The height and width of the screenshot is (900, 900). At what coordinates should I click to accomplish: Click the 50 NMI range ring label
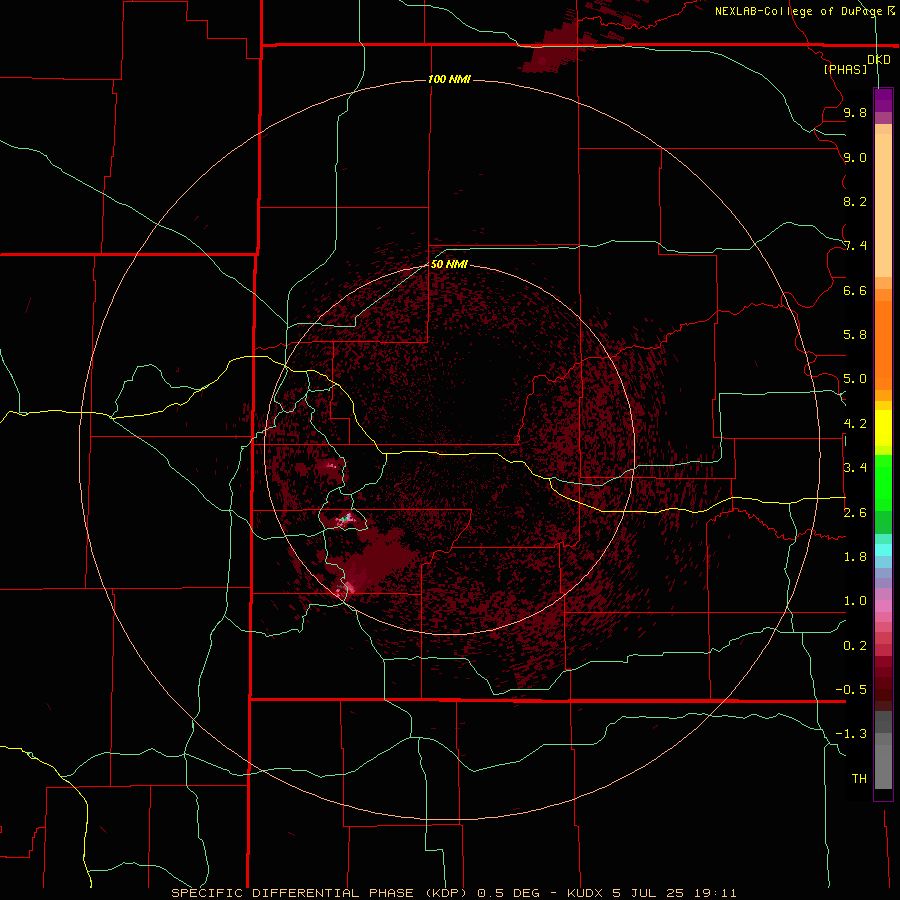click(x=449, y=264)
